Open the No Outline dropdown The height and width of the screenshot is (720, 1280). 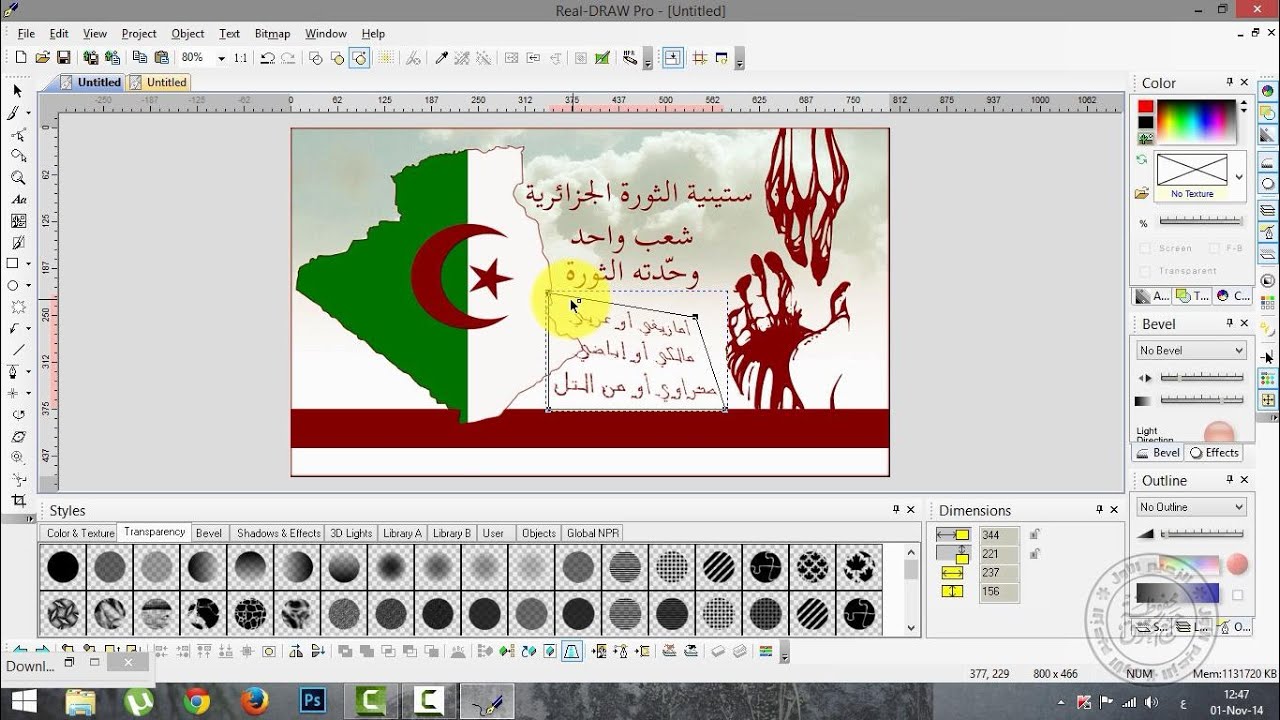[x=1191, y=507]
